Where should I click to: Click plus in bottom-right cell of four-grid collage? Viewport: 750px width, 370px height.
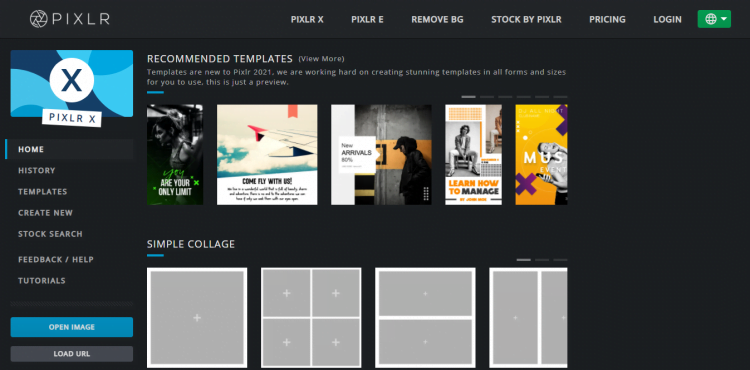[336, 342]
